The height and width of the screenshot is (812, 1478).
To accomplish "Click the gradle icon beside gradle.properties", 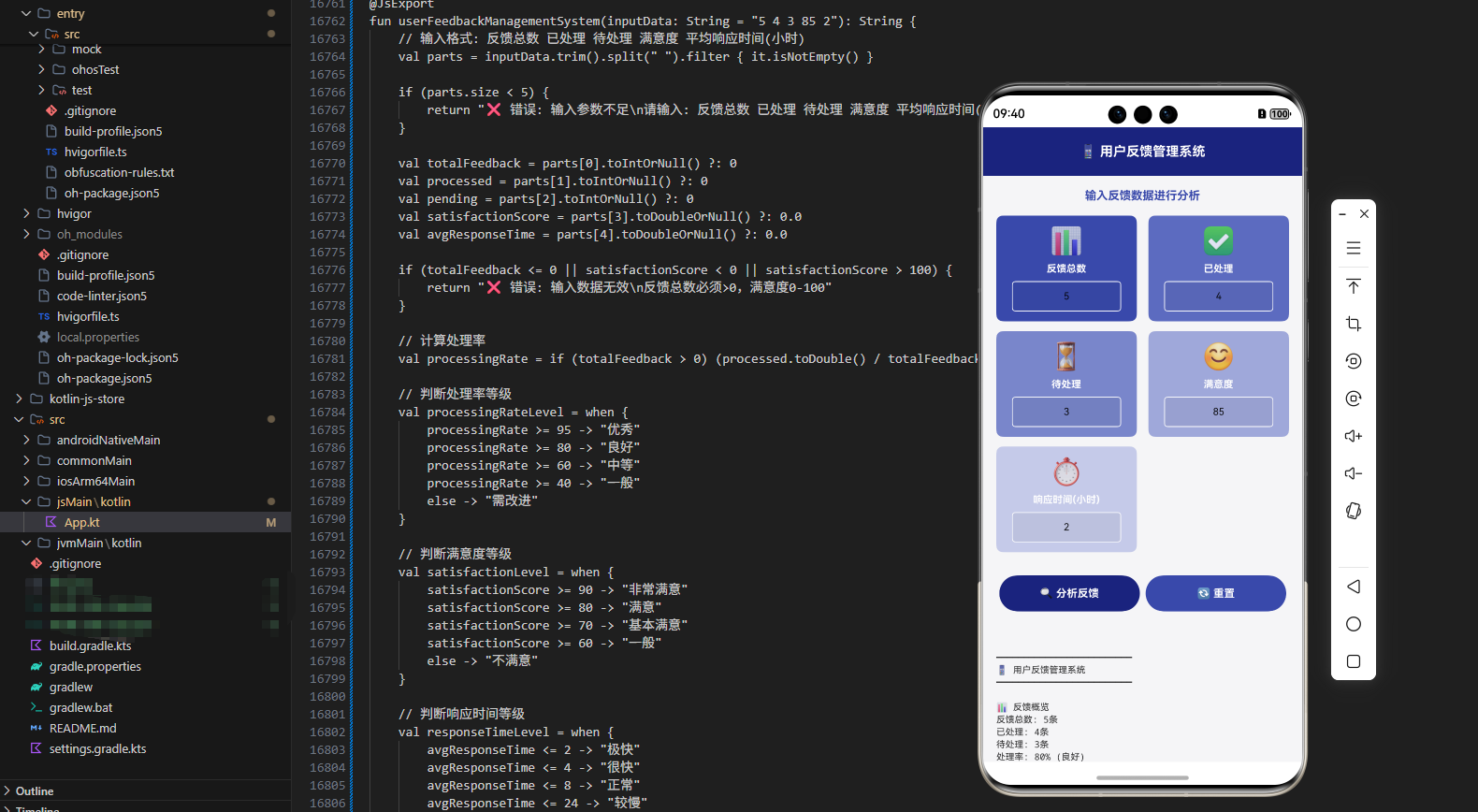I will click(x=36, y=666).
